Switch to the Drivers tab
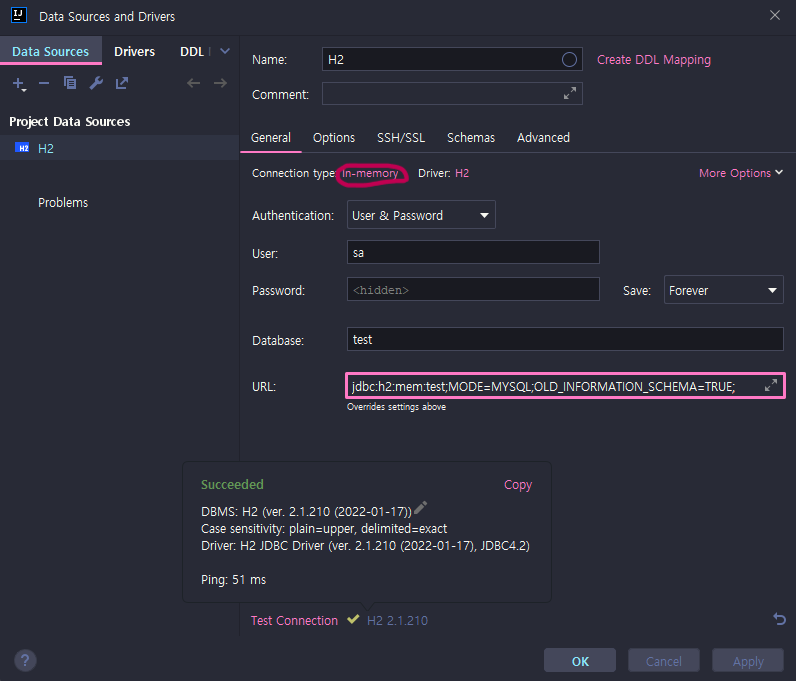796x681 pixels. coord(135,51)
